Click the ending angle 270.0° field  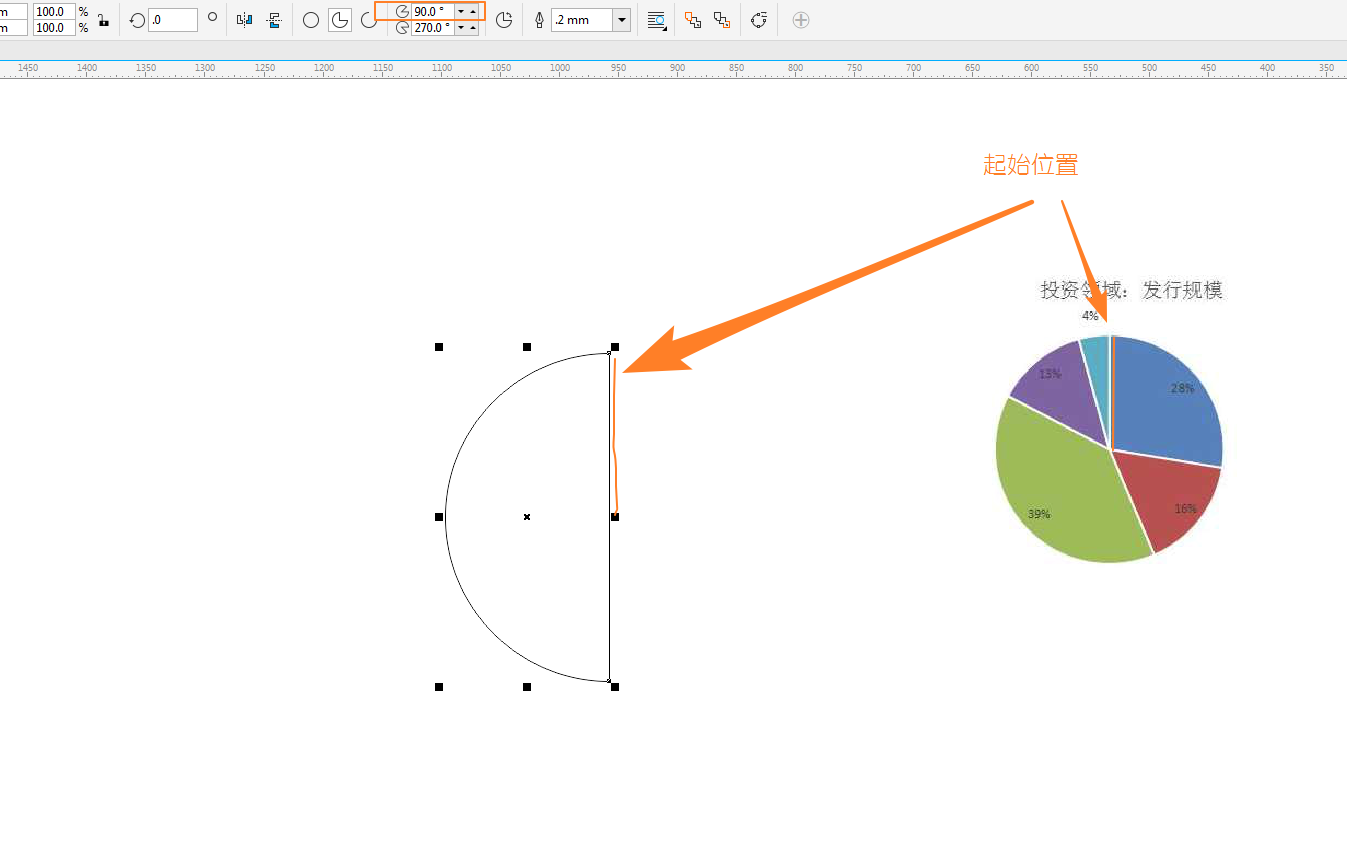432,28
